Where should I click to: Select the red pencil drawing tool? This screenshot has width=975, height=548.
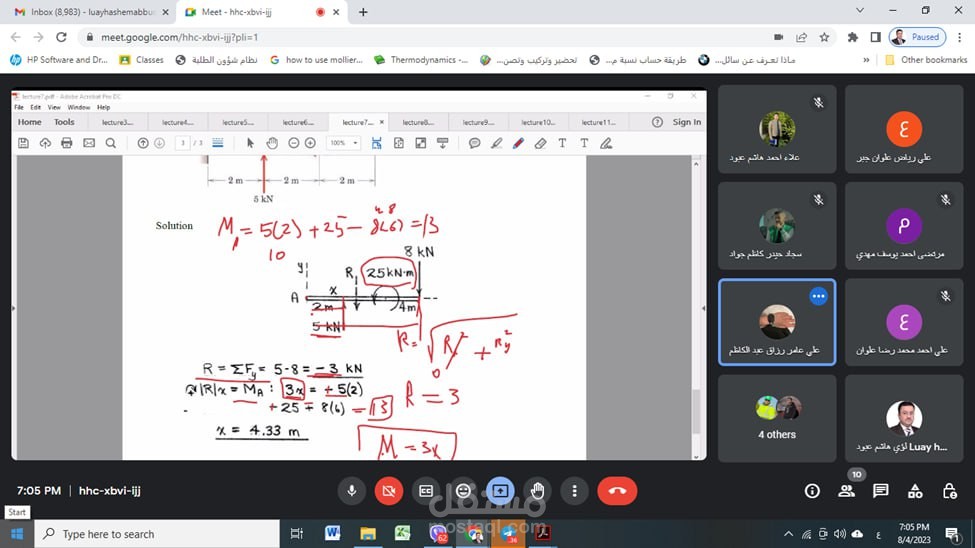pos(518,143)
